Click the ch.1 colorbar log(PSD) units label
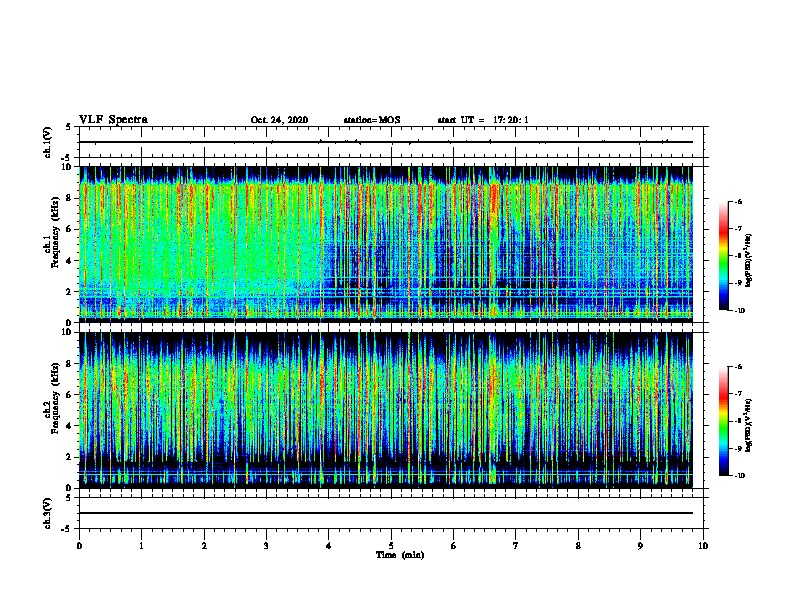The image size is (792, 612). (749, 261)
